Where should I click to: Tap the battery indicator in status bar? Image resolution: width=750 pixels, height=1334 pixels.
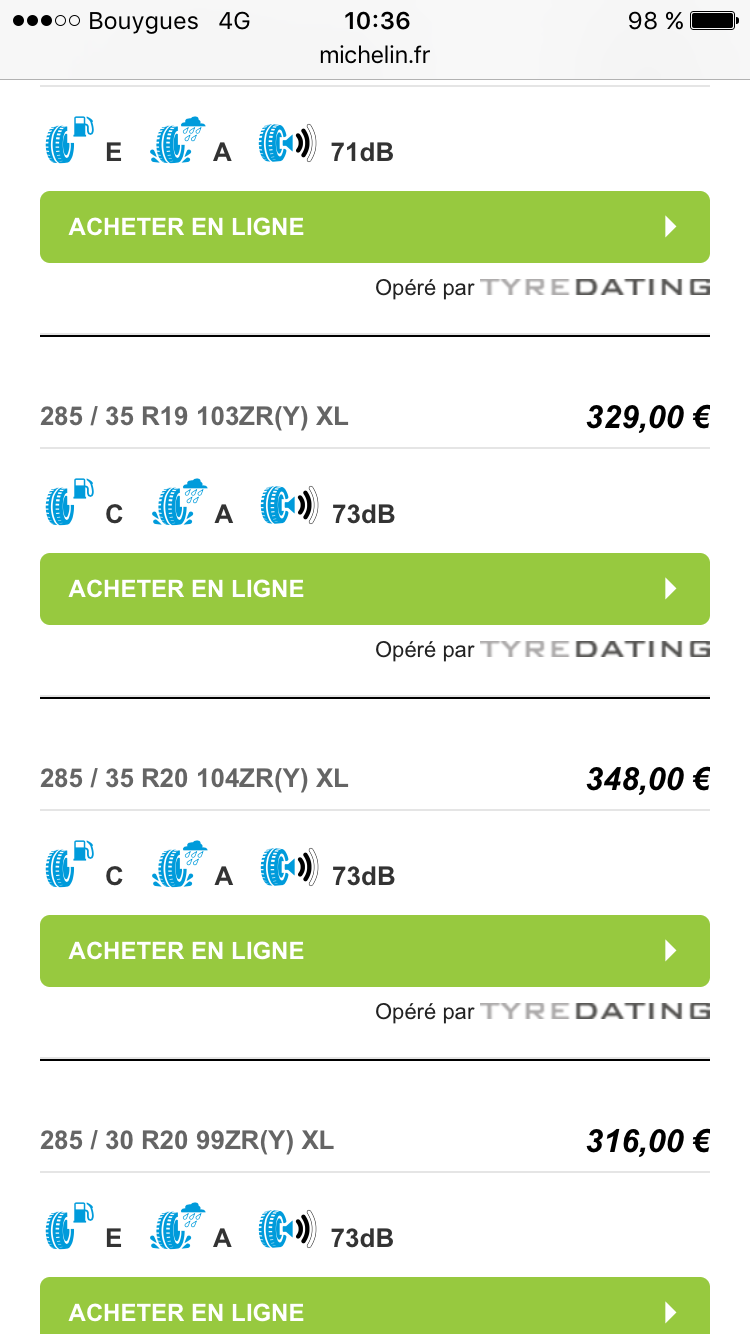pos(714,21)
